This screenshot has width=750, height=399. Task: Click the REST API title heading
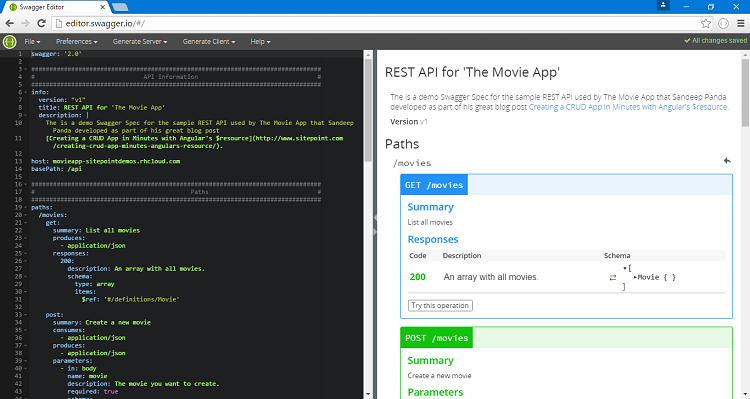(472, 72)
